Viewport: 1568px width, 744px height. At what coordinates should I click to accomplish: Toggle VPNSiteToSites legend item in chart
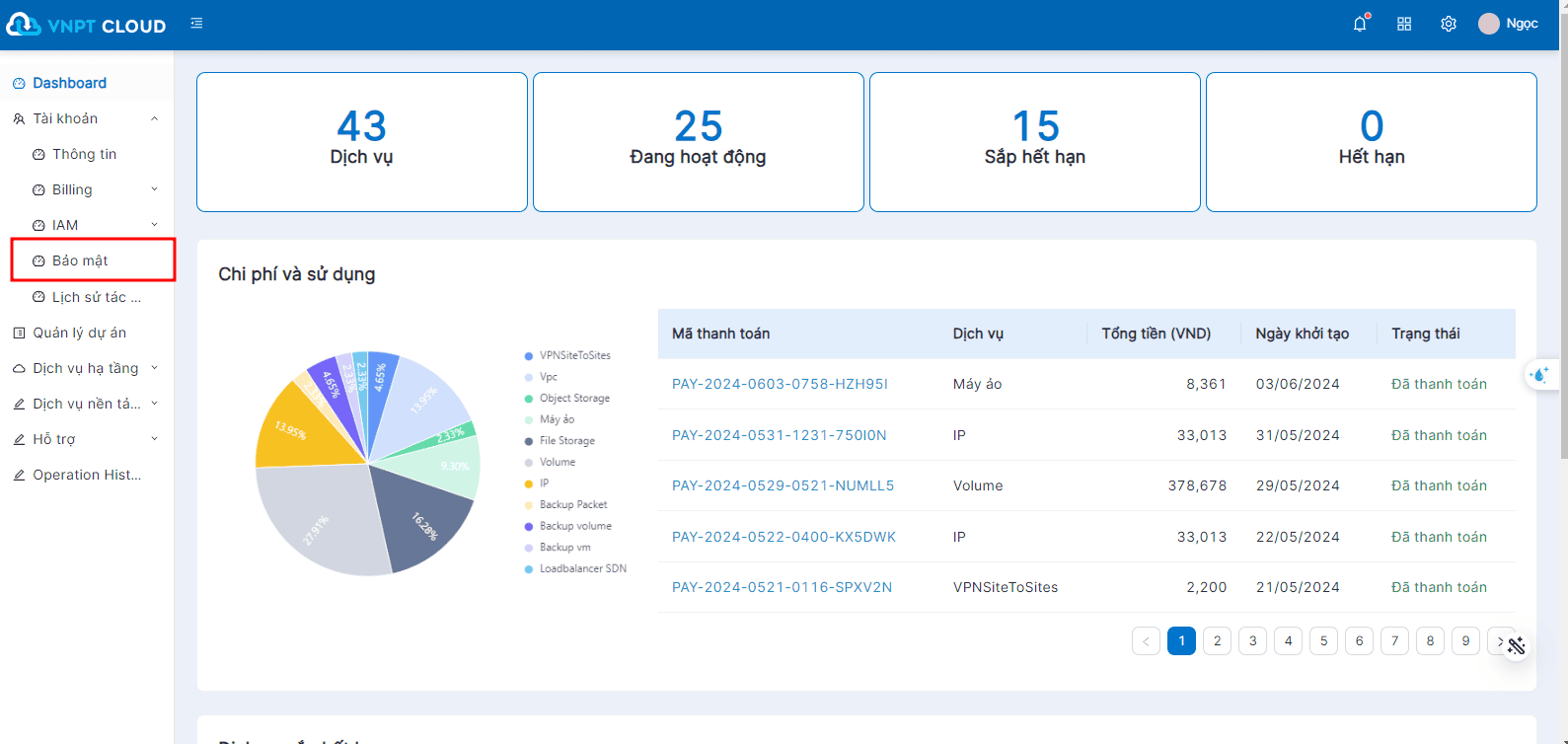point(574,355)
